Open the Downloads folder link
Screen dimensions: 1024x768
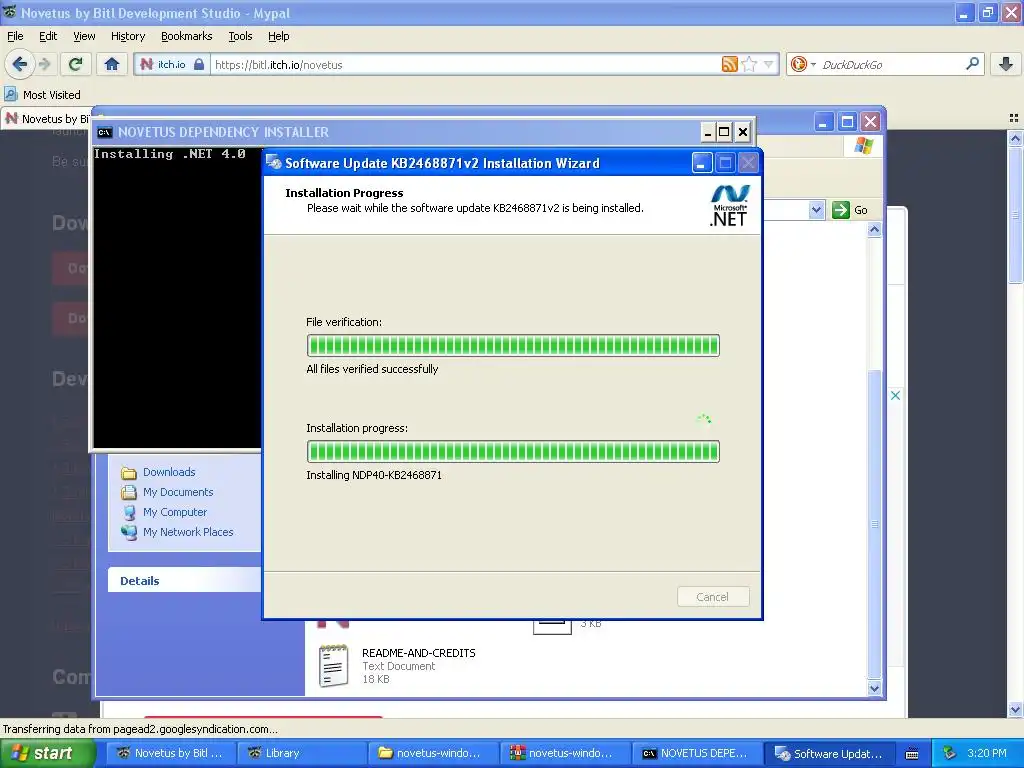tap(169, 472)
